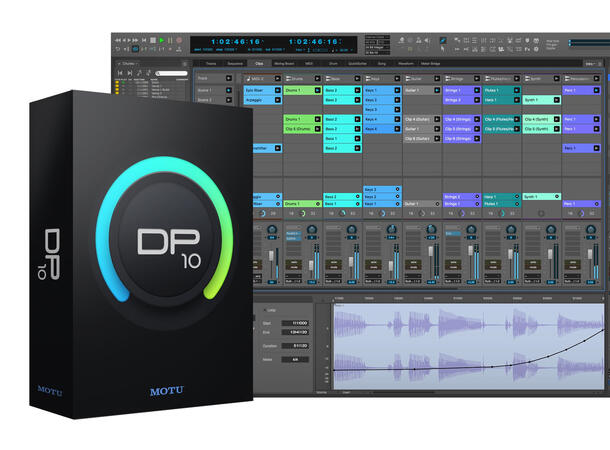
Task: Click the gear icon beside the Fx icon
Action: tap(536, 49)
